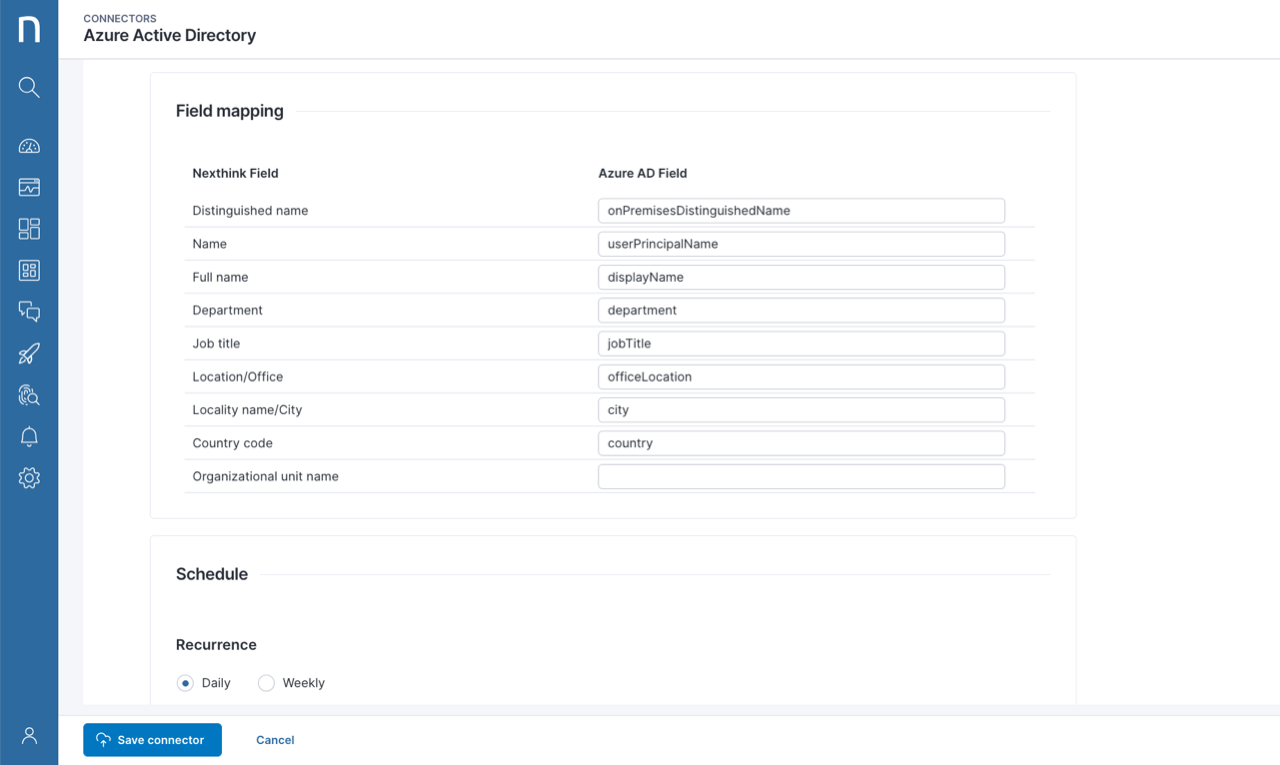Select the Dashboards gauge icon
1280x765 pixels.
(x=29, y=145)
